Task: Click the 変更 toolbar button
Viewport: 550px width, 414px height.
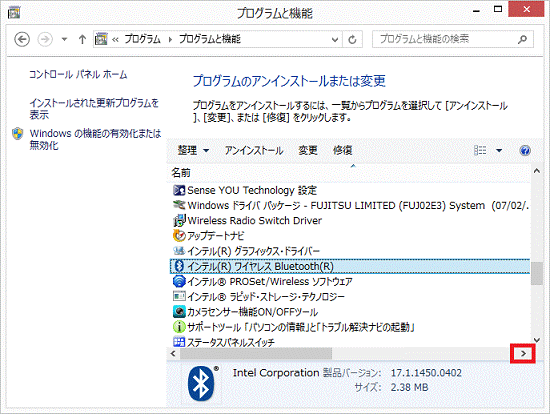Action: pyautogui.click(x=308, y=151)
